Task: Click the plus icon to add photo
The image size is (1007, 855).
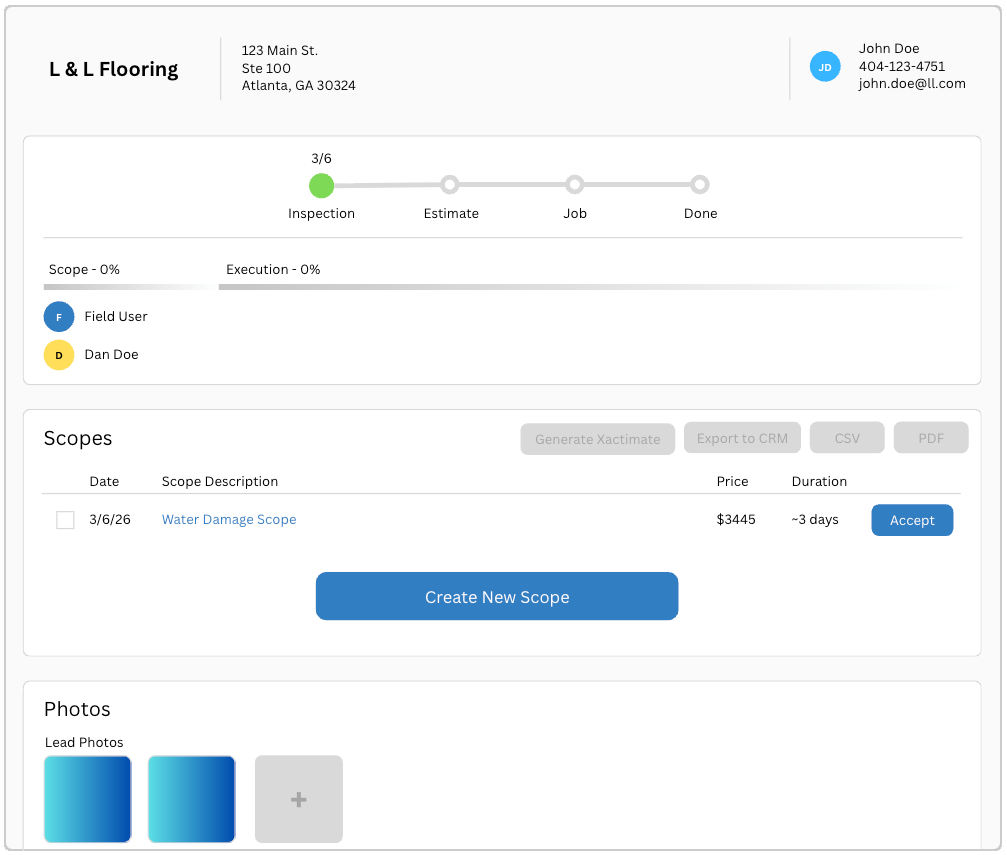Action: click(298, 799)
